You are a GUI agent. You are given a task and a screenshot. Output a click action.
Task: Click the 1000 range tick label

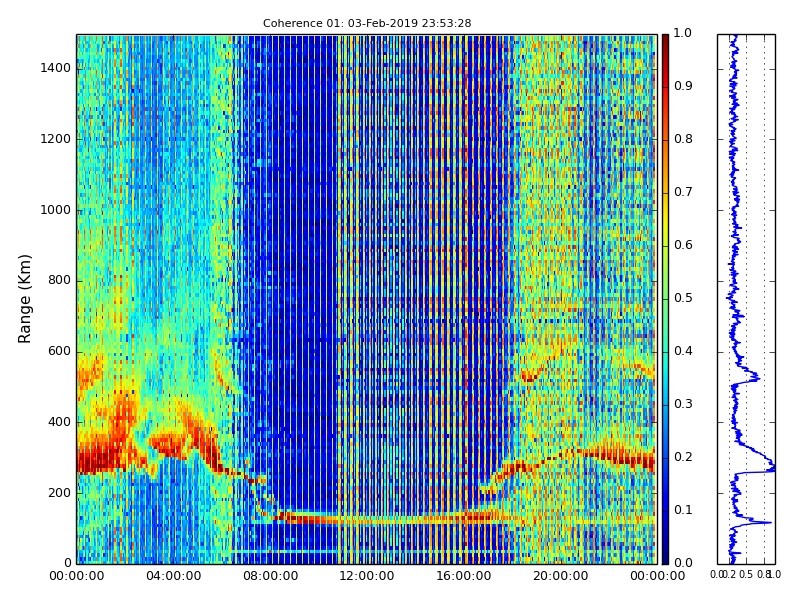56,210
